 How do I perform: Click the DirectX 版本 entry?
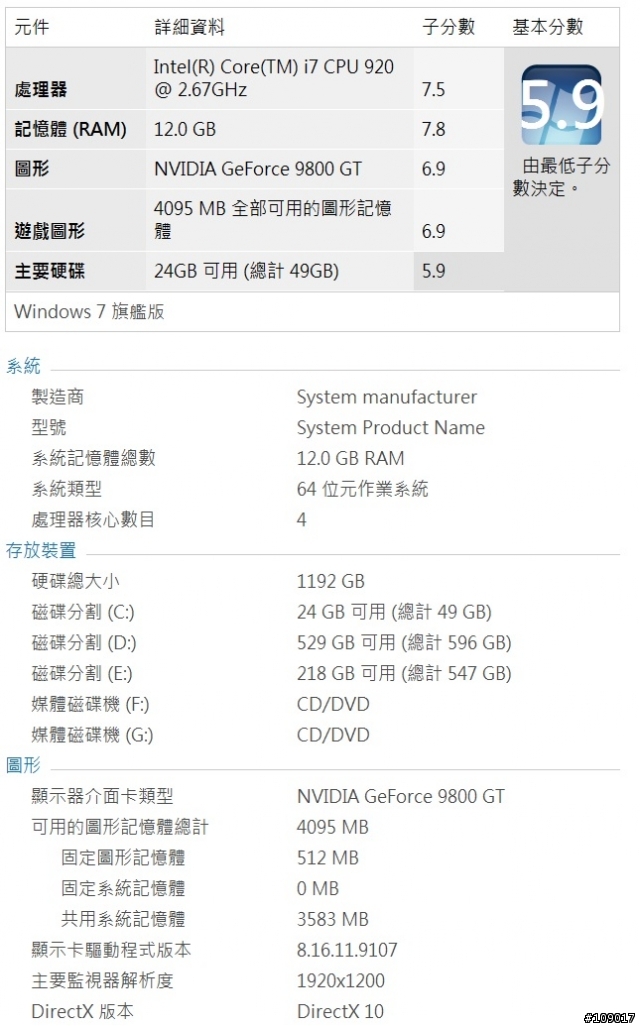click(x=82, y=1012)
